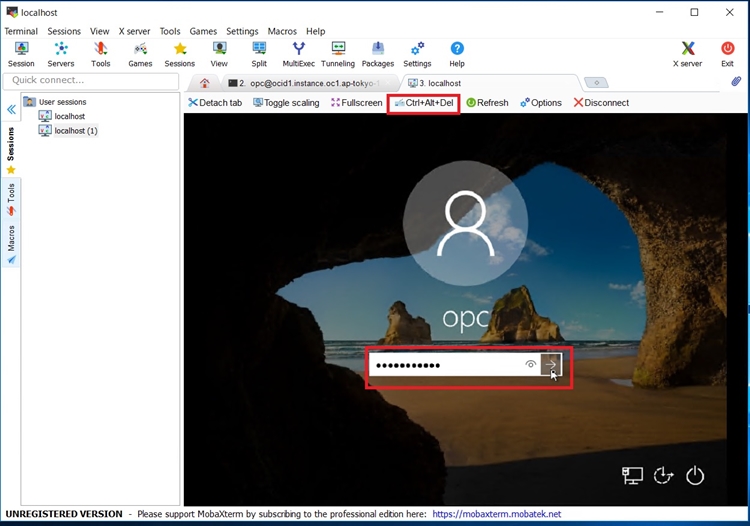Select the localhost (1) session
This screenshot has width=750, height=526.
75,131
